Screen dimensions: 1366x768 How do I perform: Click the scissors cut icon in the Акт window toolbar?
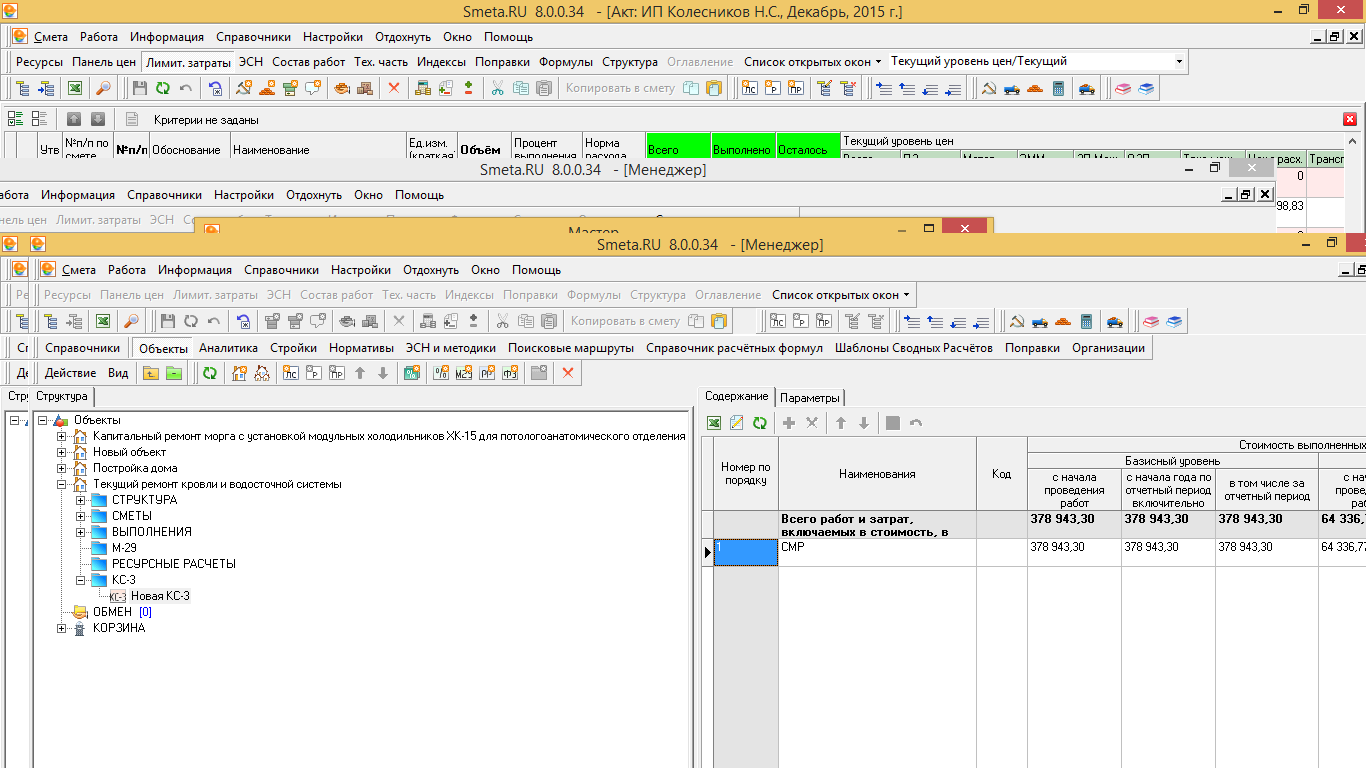coord(497,88)
